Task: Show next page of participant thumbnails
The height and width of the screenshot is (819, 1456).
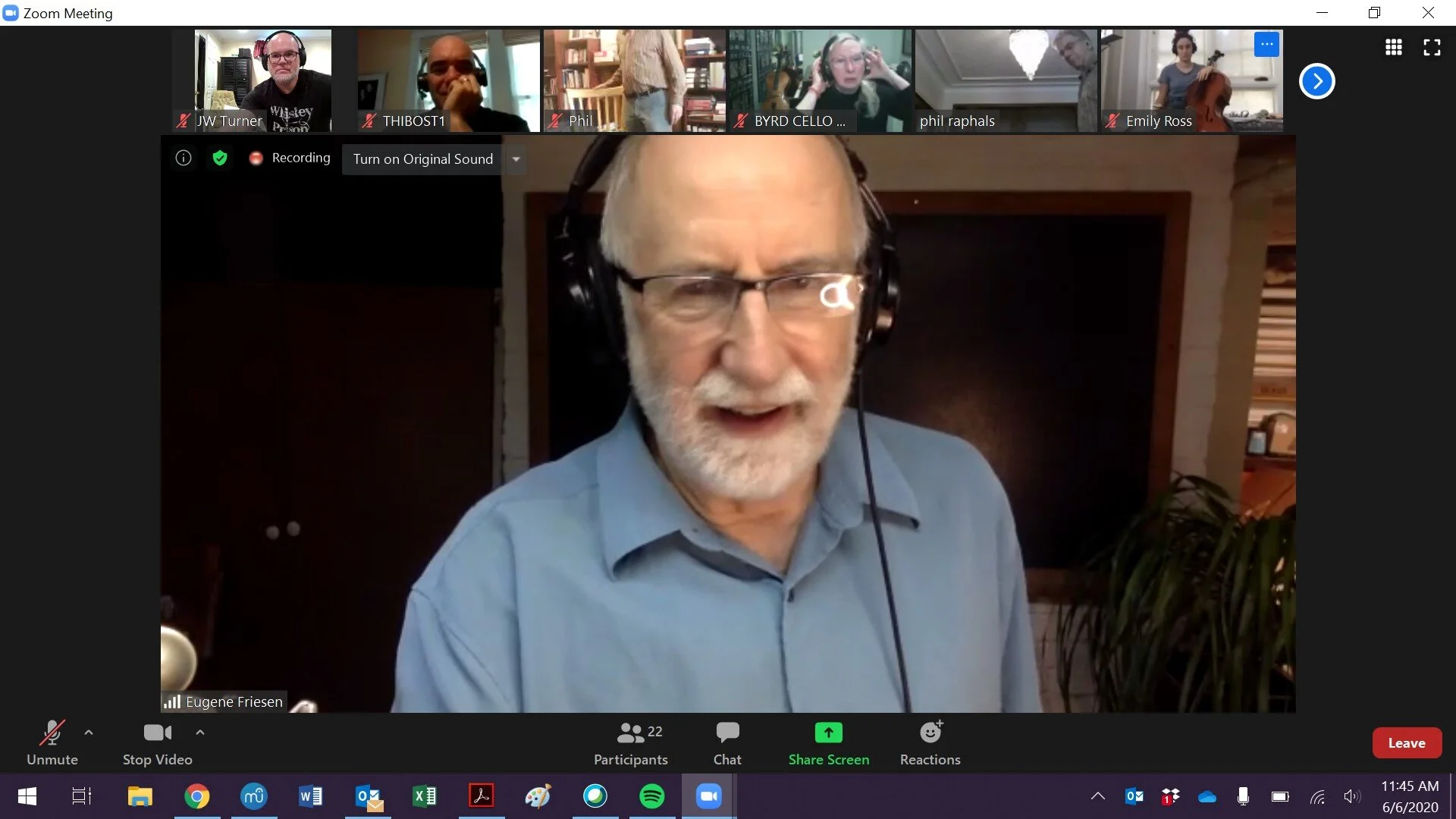Action: (1316, 81)
